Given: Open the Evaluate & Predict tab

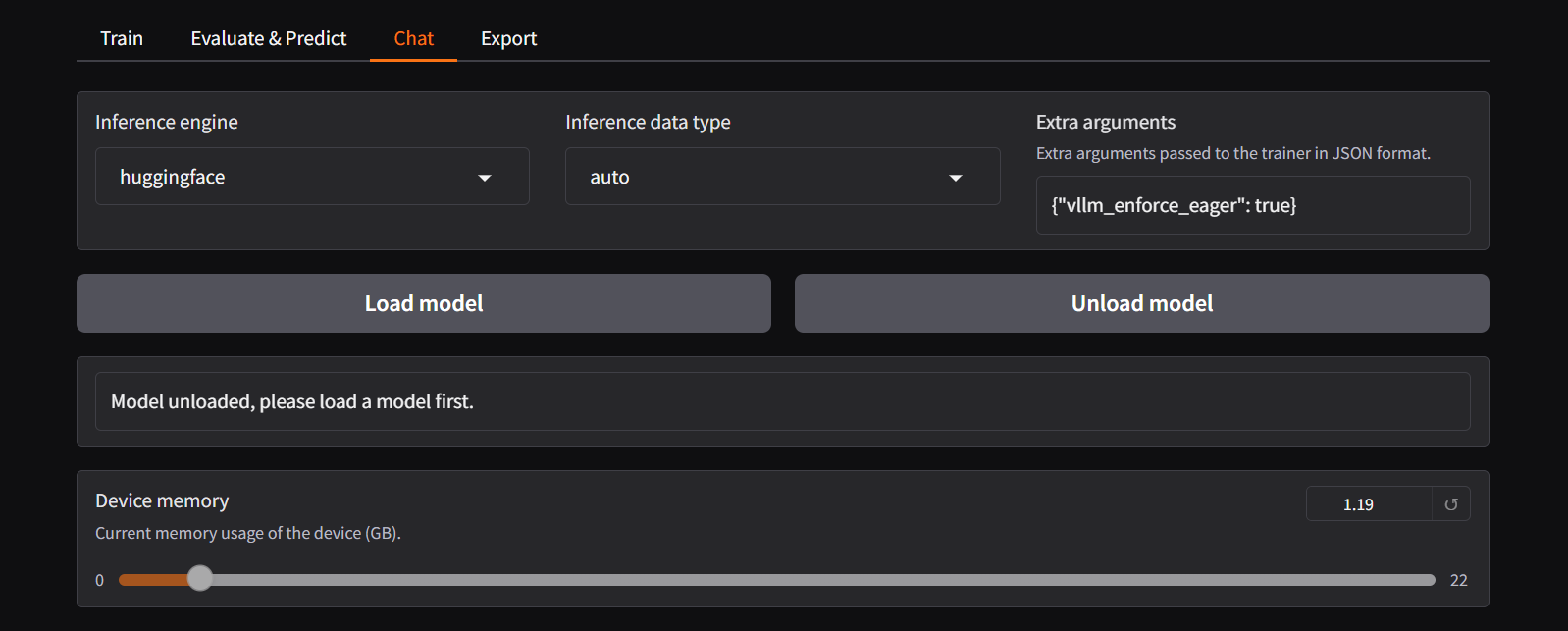Looking at the screenshot, I should pyautogui.click(x=268, y=38).
